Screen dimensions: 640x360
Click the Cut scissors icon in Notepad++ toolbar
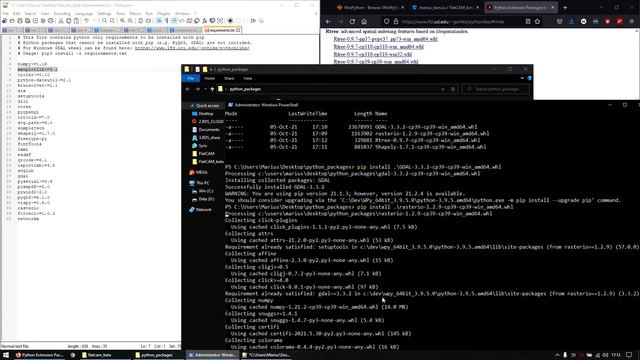tap(61, 20)
